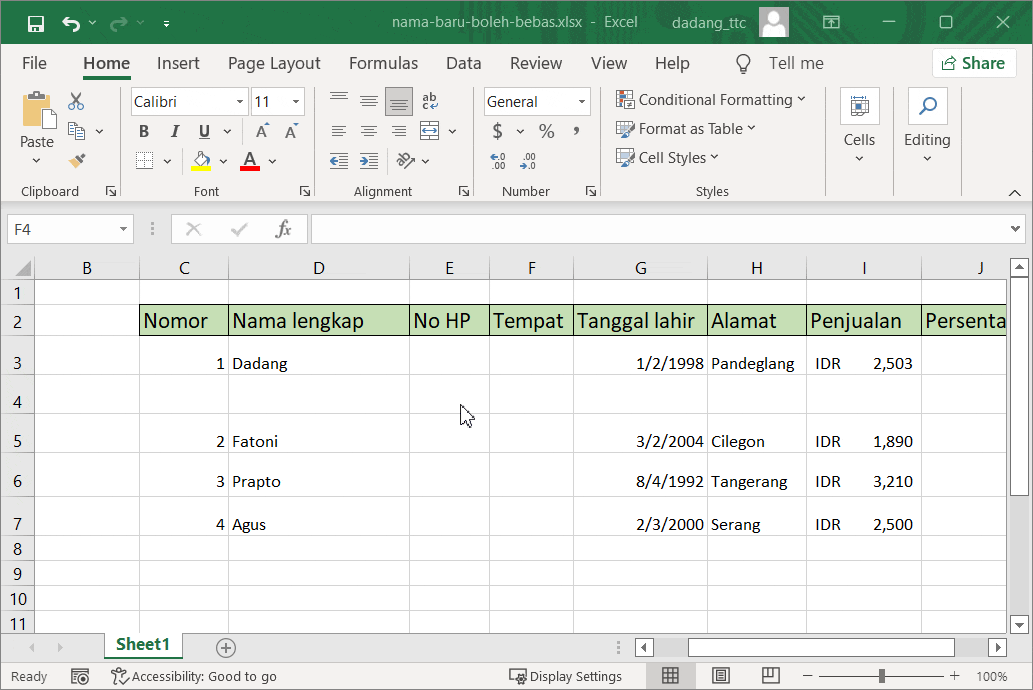Open Conditional Formatting options

712,100
